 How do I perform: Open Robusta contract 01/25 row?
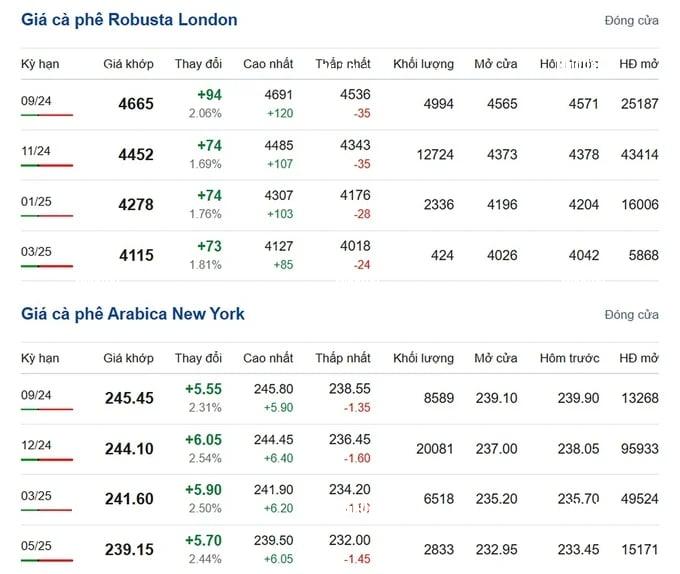(340, 205)
